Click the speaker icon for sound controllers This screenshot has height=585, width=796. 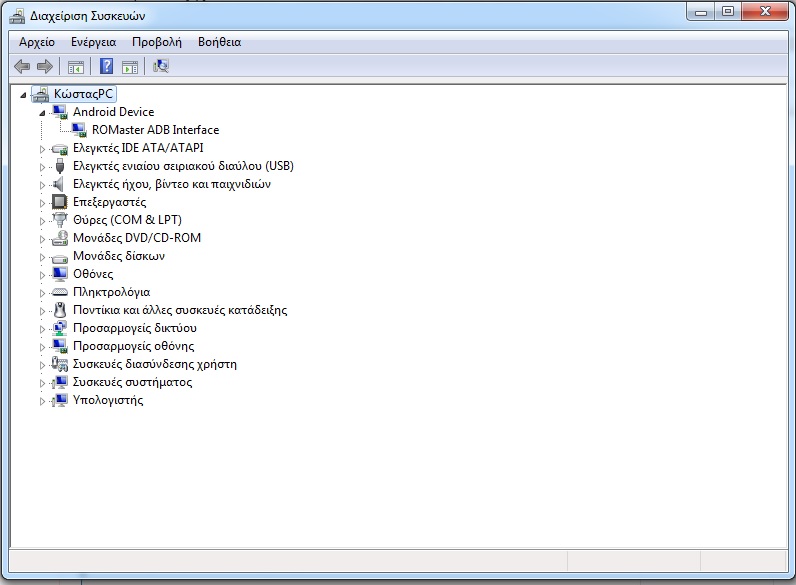click(59, 184)
